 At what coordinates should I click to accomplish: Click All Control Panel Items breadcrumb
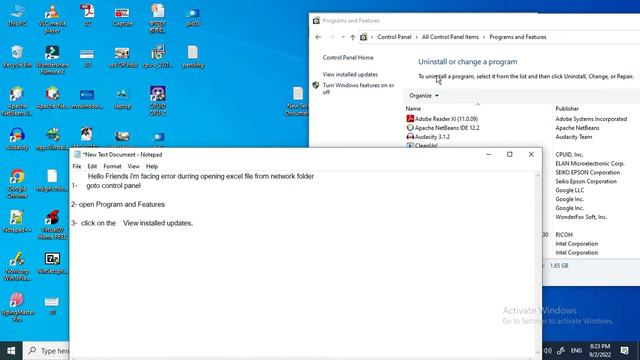pos(450,37)
